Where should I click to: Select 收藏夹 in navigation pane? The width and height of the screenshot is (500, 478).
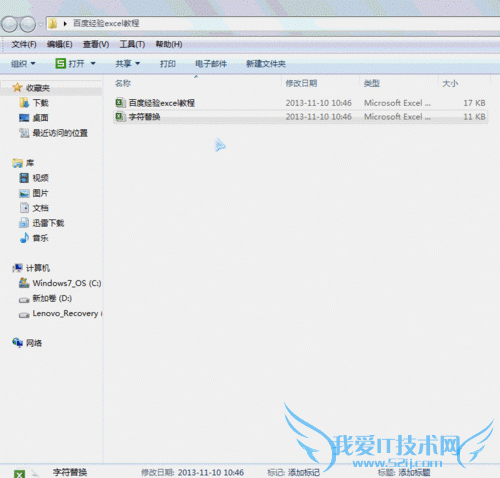coord(38,88)
